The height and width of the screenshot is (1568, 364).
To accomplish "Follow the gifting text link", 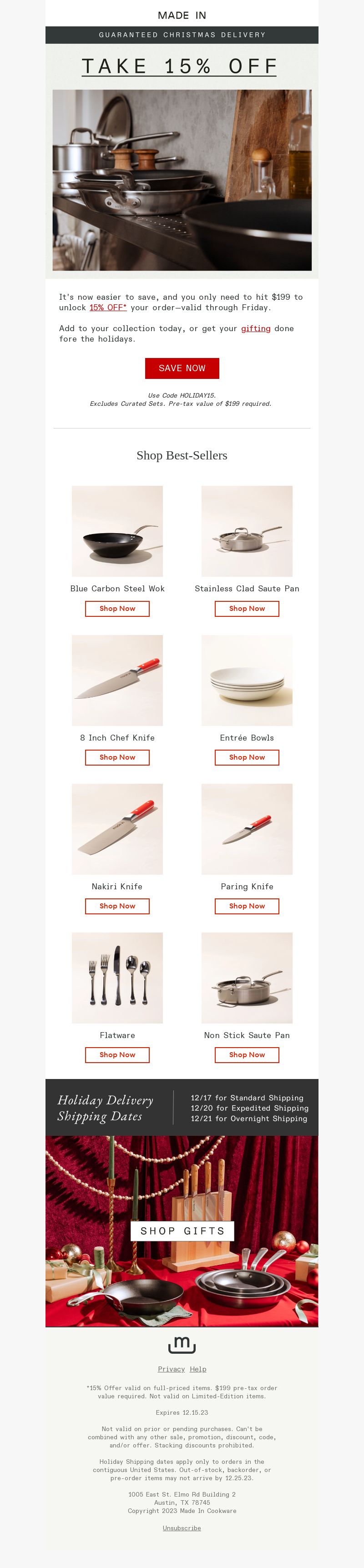I will (256, 328).
